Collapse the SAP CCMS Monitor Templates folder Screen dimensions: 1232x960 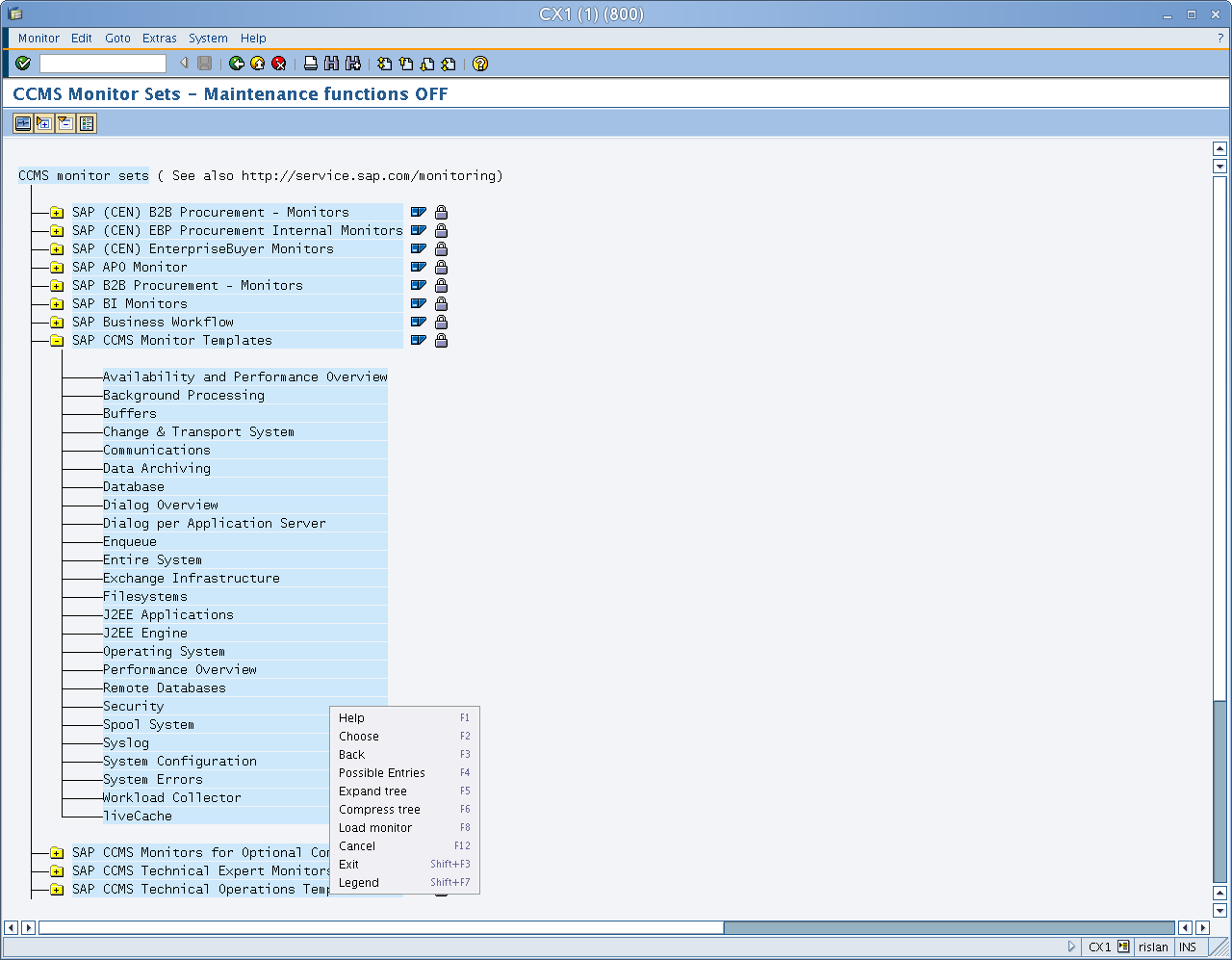tap(57, 340)
